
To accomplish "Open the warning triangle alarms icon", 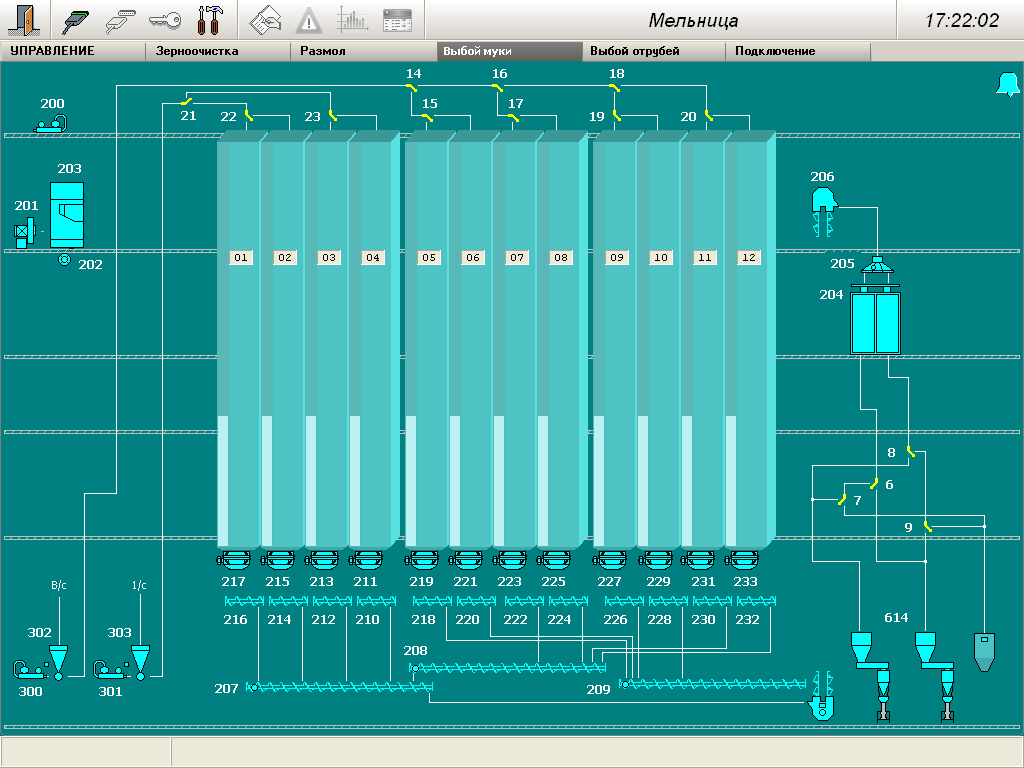I will point(309,20).
